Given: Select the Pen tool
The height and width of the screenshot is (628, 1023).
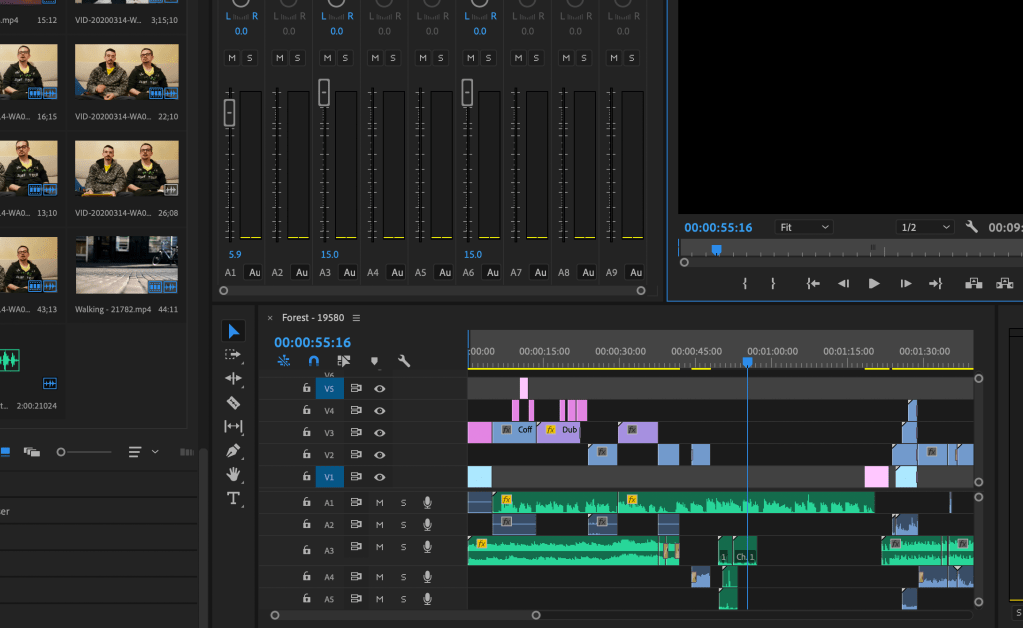Looking at the screenshot, I should click(233, 451).
